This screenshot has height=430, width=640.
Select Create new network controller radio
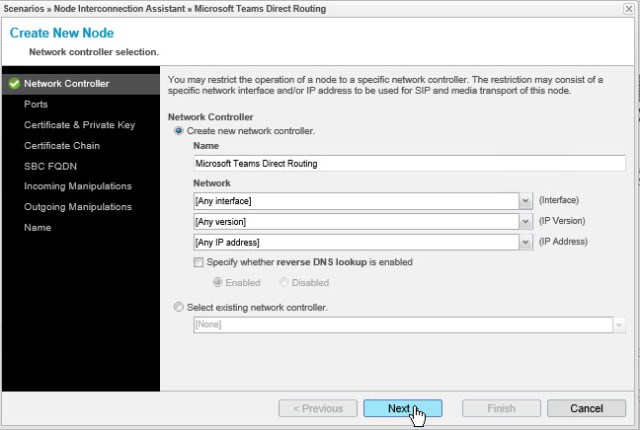tap(179, 131)
